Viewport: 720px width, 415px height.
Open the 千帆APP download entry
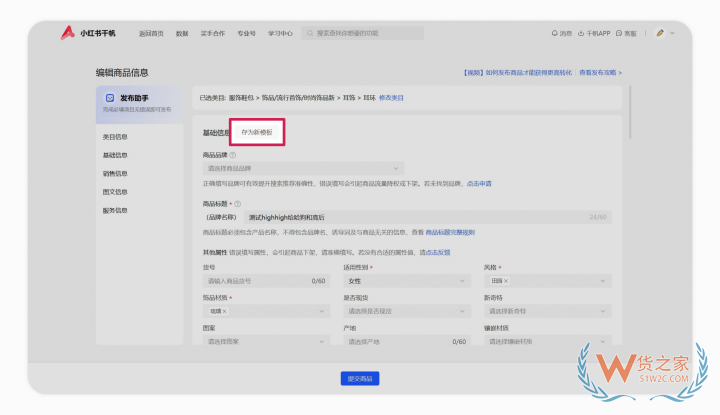click(594, 33)
